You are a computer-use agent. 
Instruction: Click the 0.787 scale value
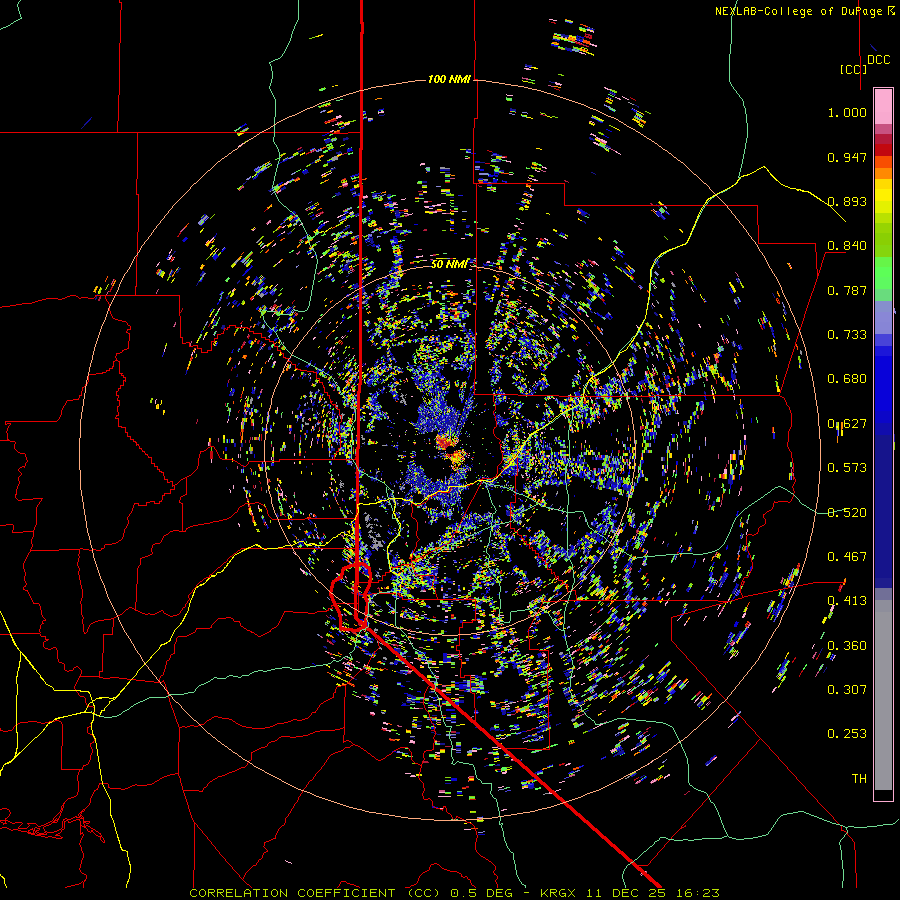(847, 290)
